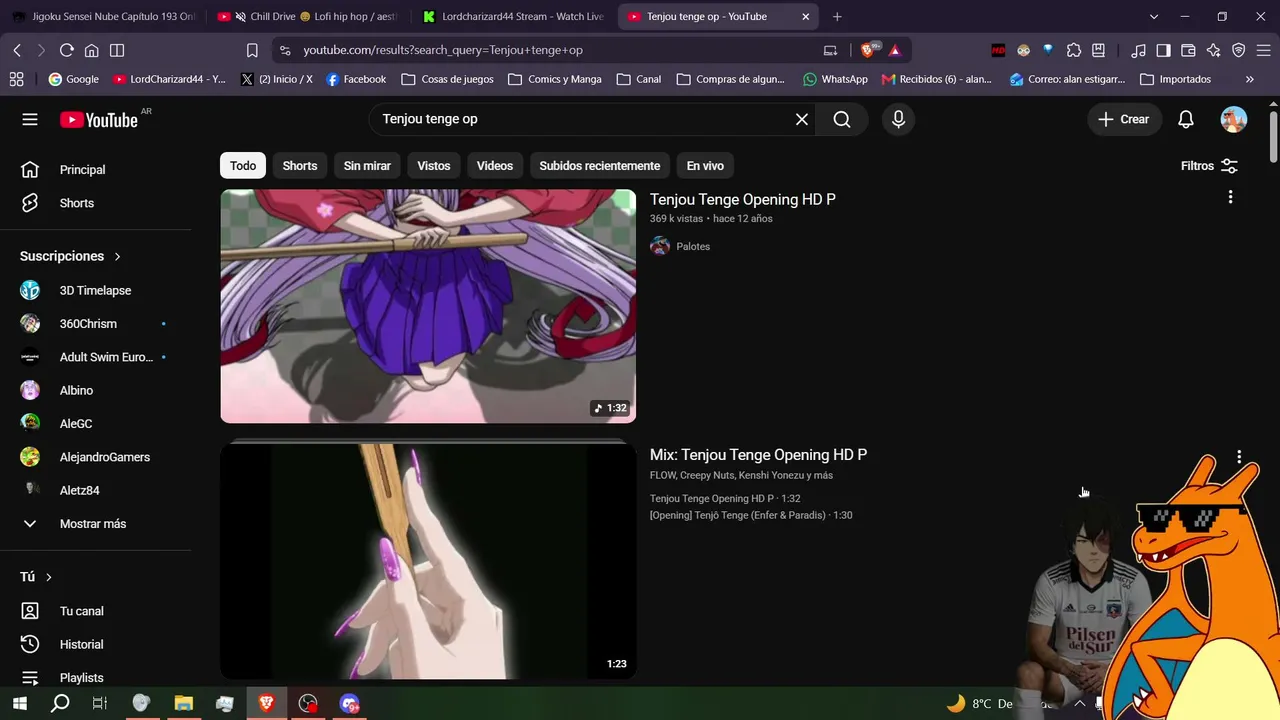
Task: Click the Crear button
Action: [1124, 119]
